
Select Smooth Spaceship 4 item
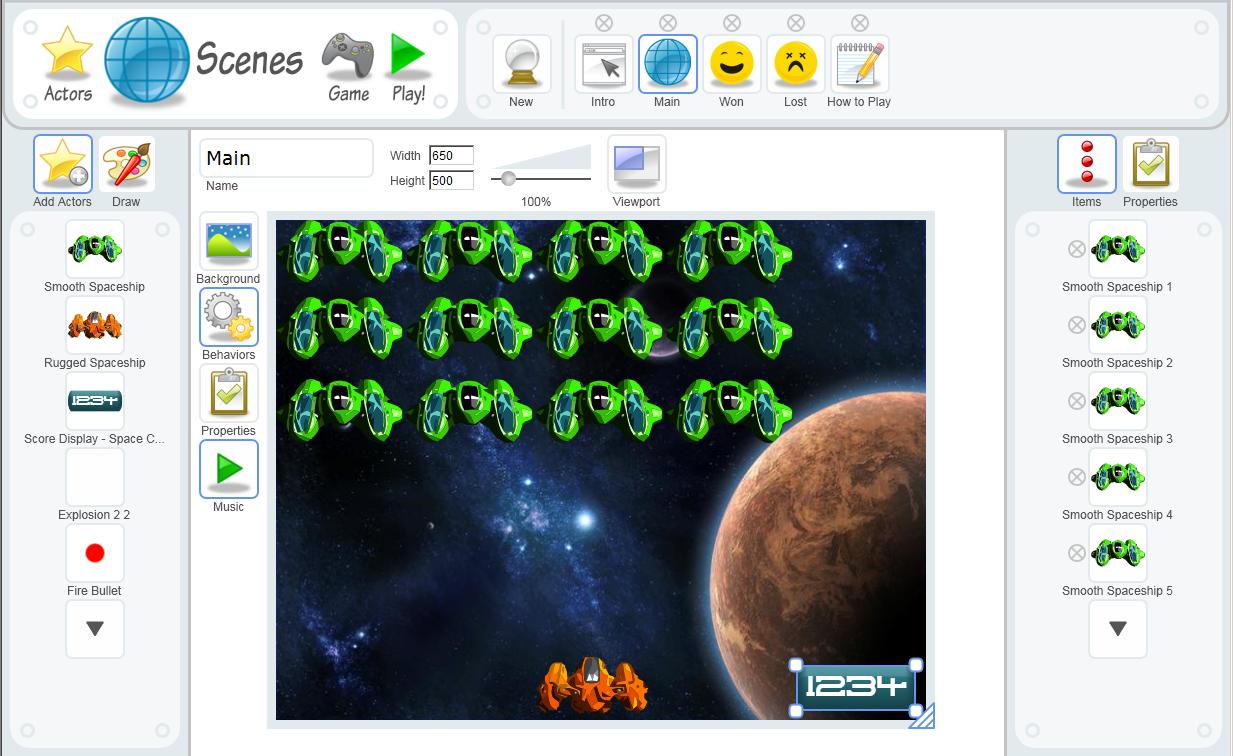(x=1118, y=477)
